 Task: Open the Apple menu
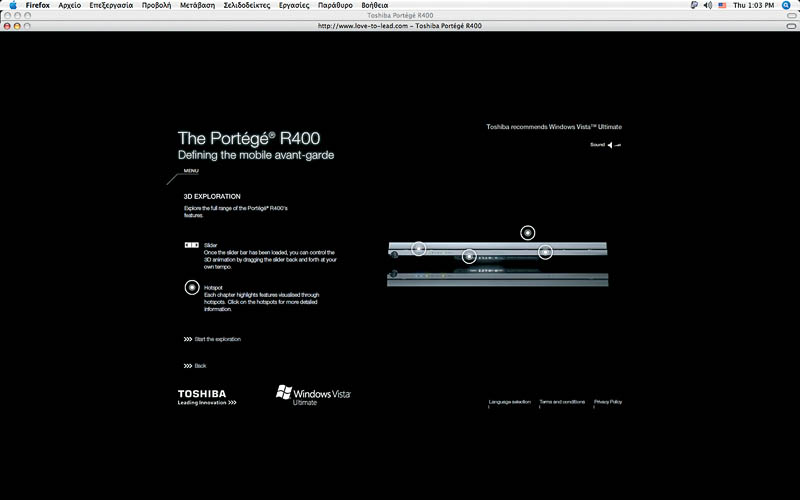tap(13, 5)
